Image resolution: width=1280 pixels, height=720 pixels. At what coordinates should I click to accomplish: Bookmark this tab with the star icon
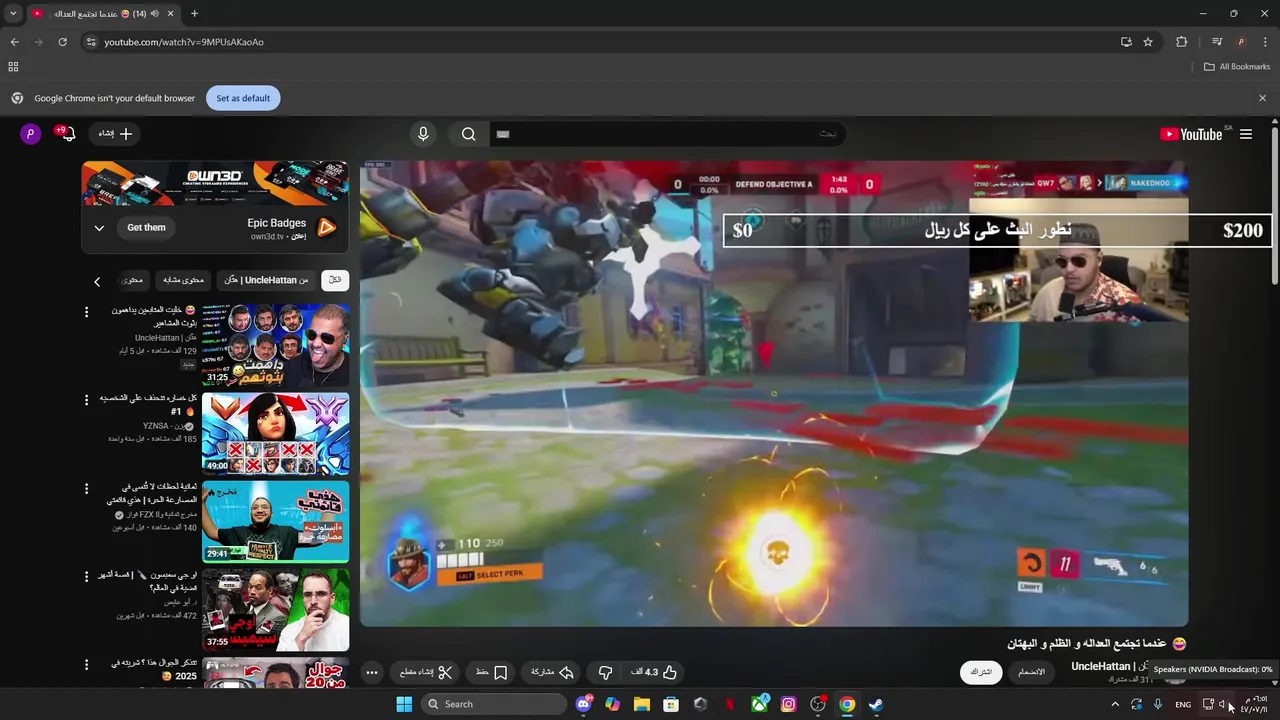[x=1148, y=42]
